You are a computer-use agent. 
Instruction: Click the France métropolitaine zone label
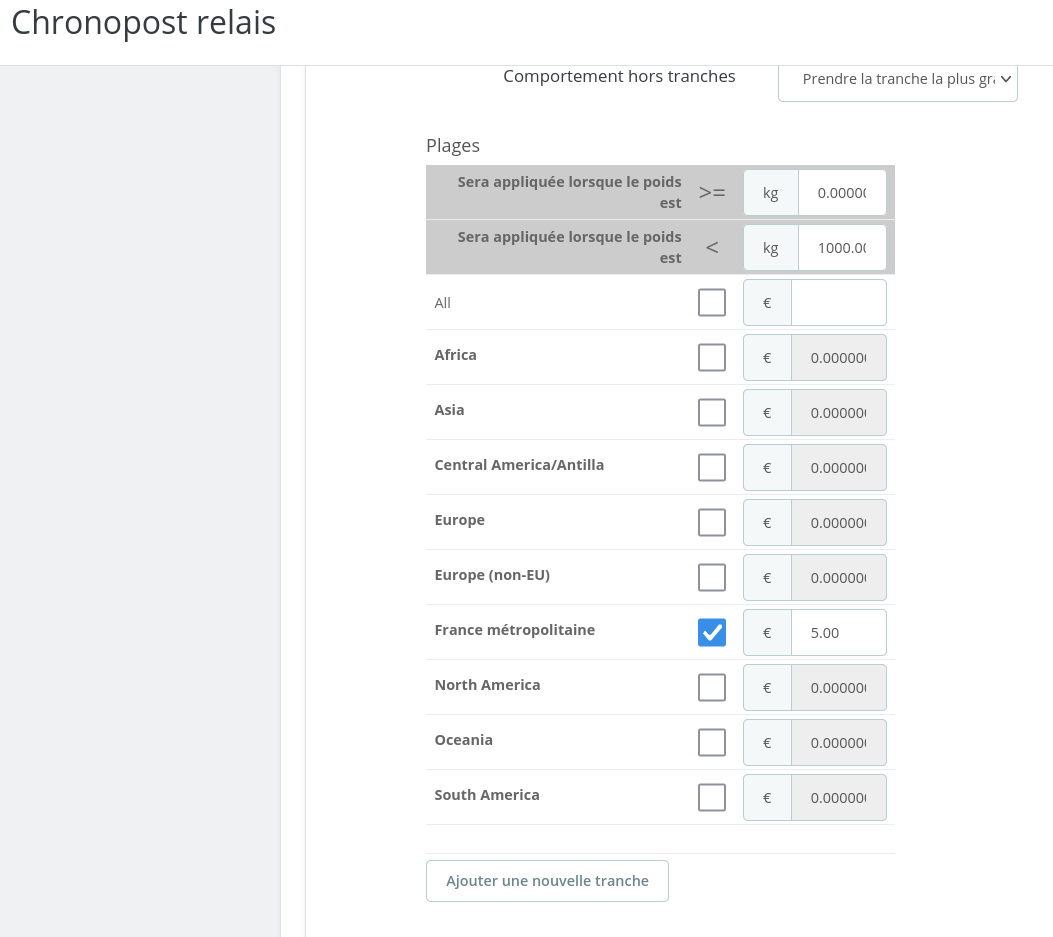[514, 630]
